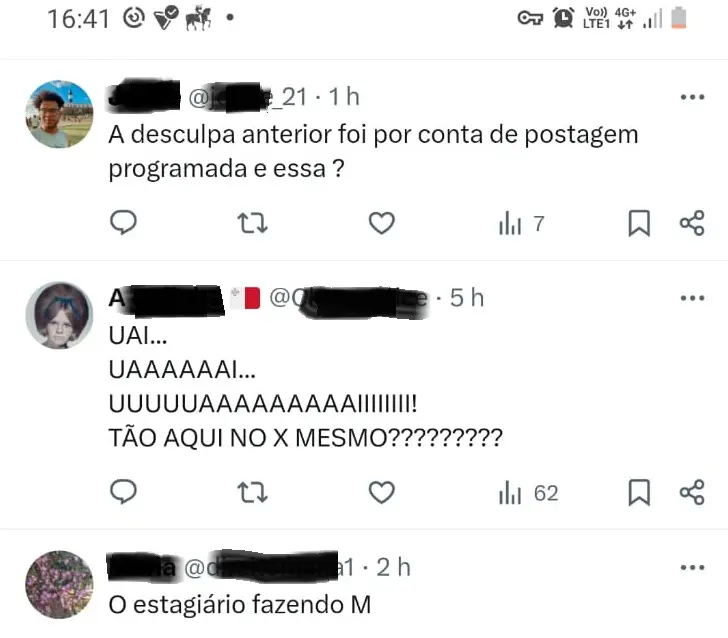
Task: Repost the tweet about 'postagem programada'
Action: pos(252,223)
